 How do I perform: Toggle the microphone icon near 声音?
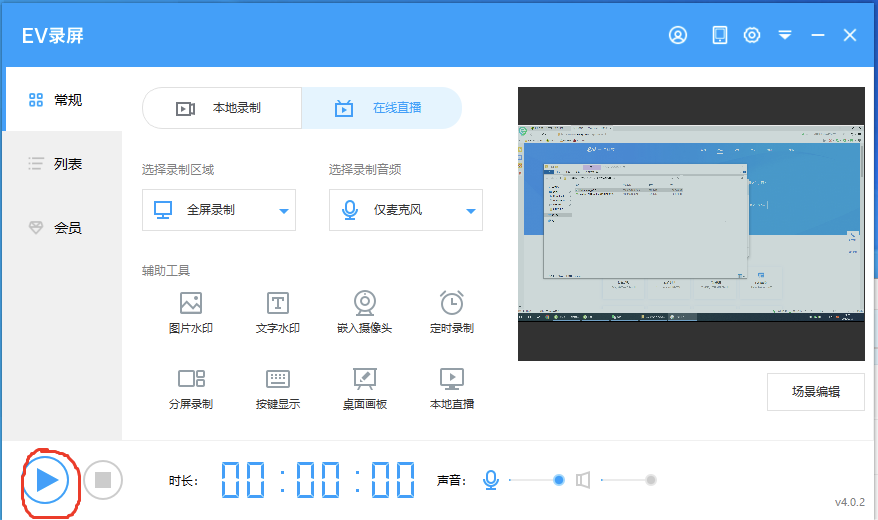(x=491, y=480)
